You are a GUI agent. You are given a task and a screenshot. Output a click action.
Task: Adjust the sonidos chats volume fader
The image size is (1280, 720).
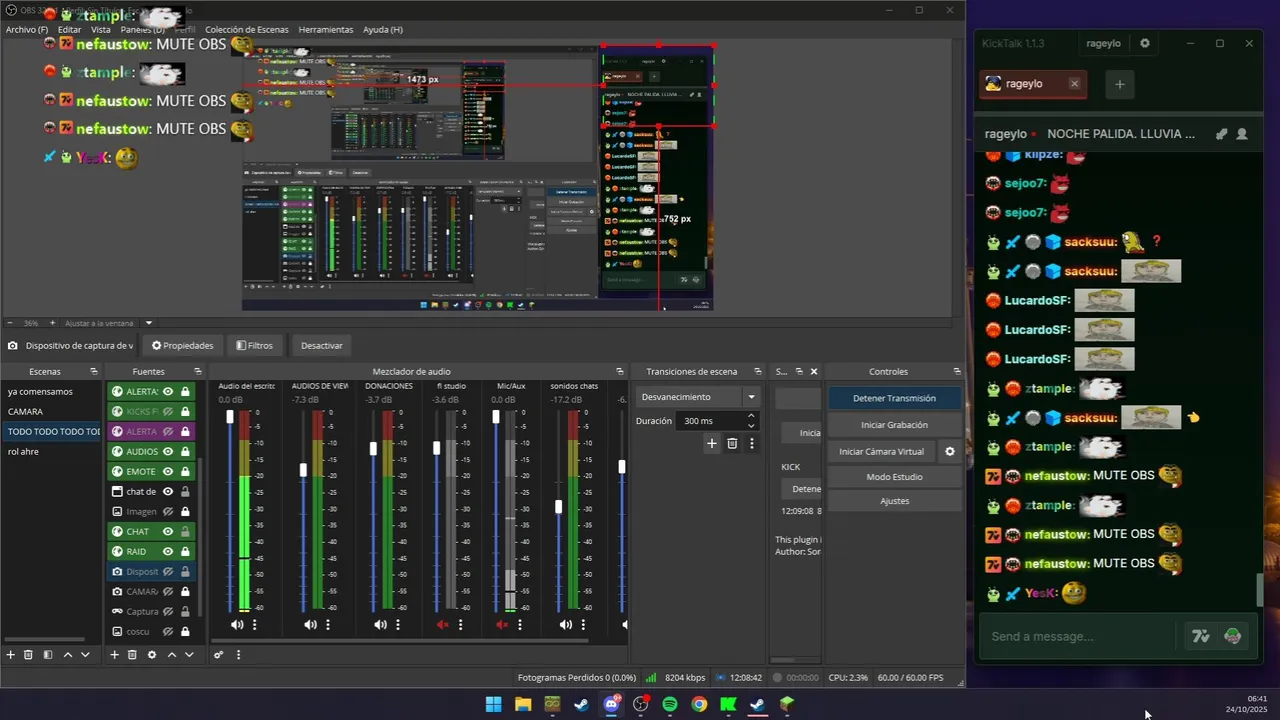(x=558, y=507)
